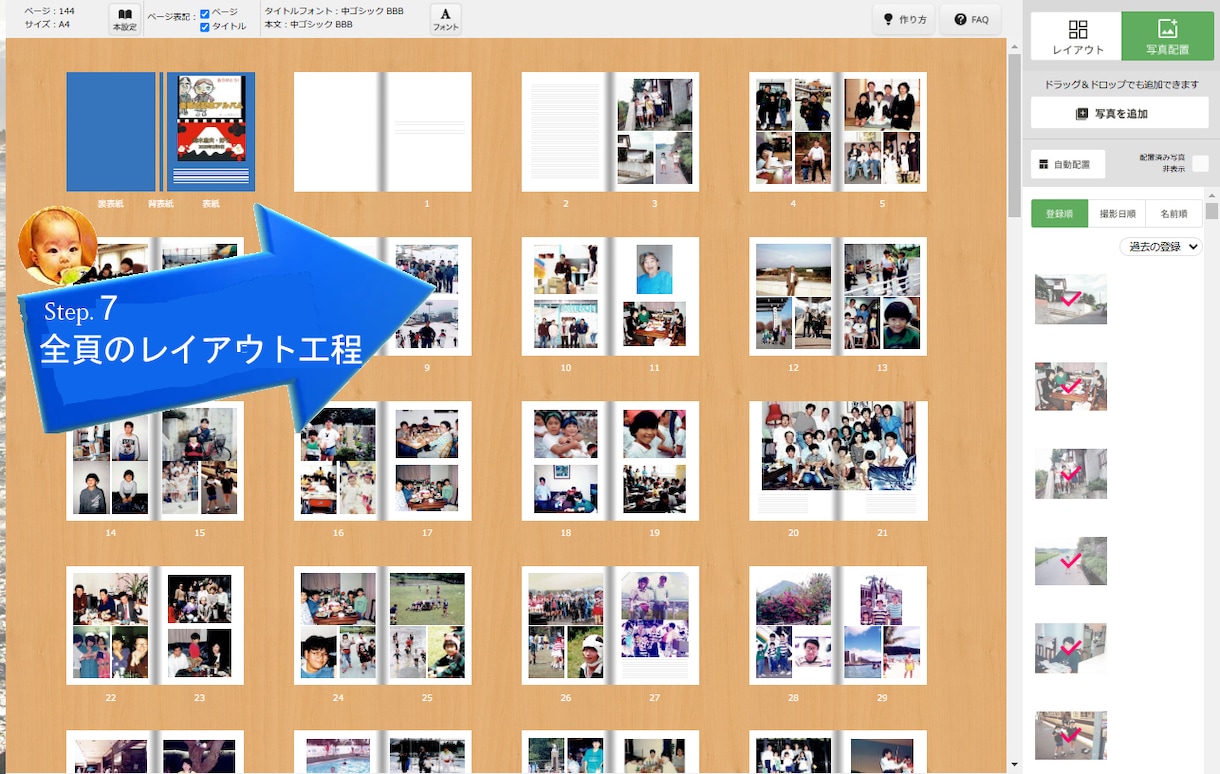This screenshot has width=1220, height=774.
Task: Open the 本設定 book settings icon
Action: coord(125,19)
